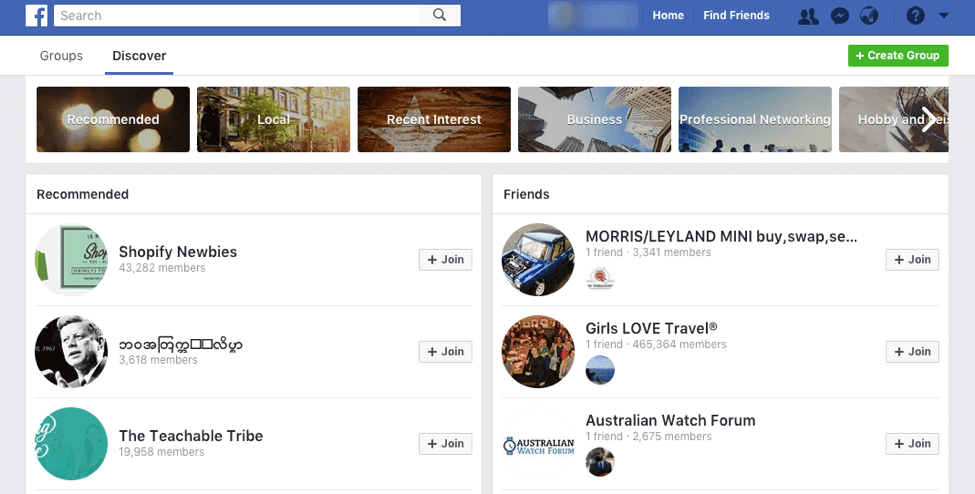Click the Recommended section heading
The image size is (975, 494).
coord(83,194)
